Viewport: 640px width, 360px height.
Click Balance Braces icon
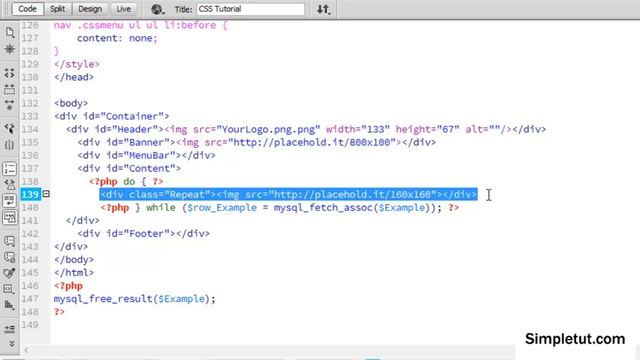tap(10, 145)
